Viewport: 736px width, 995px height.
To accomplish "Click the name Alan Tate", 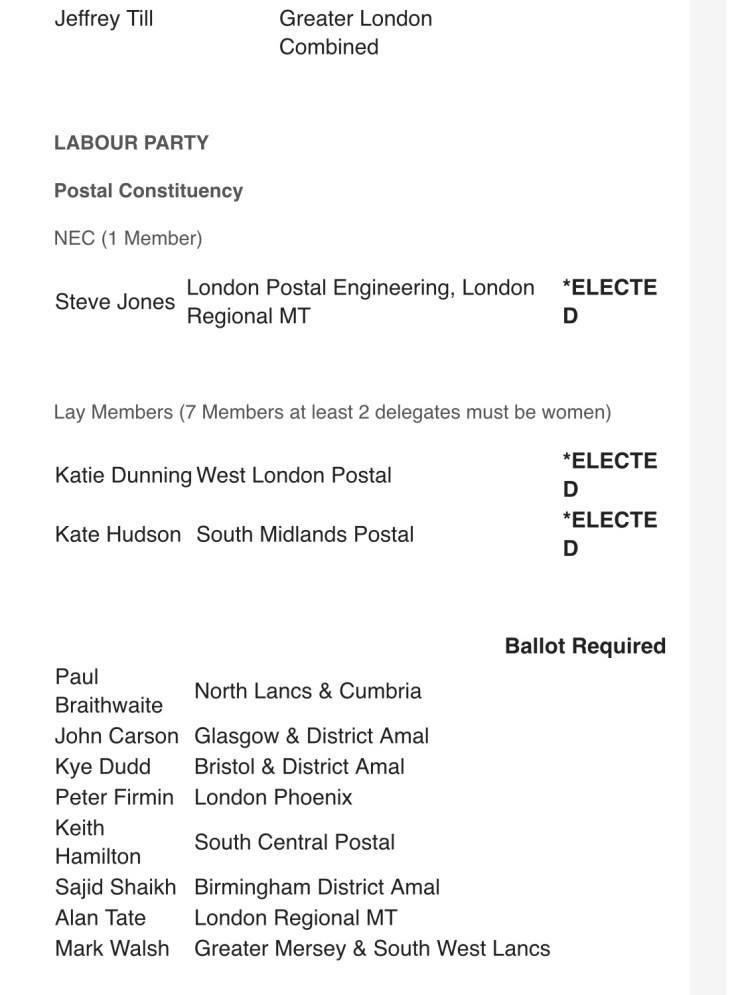I will point(100,918).
